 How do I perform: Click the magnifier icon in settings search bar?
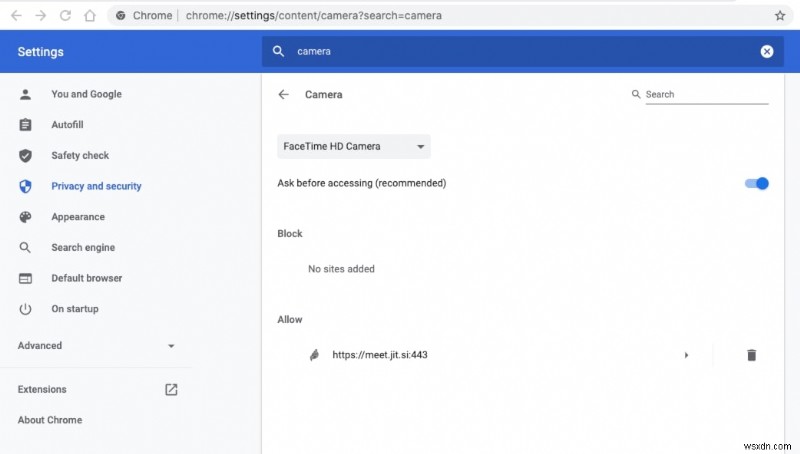point(278,51)
